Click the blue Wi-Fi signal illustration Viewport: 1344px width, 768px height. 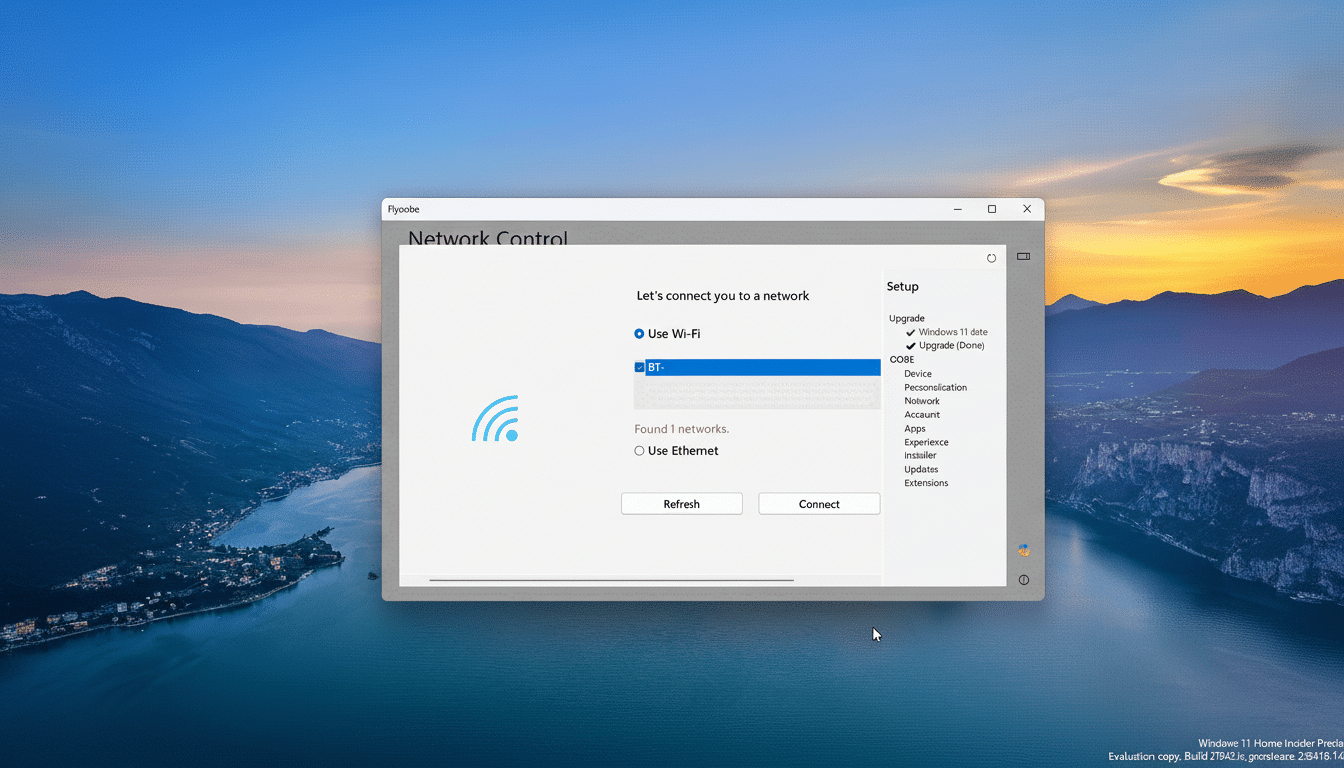(495, 418)
